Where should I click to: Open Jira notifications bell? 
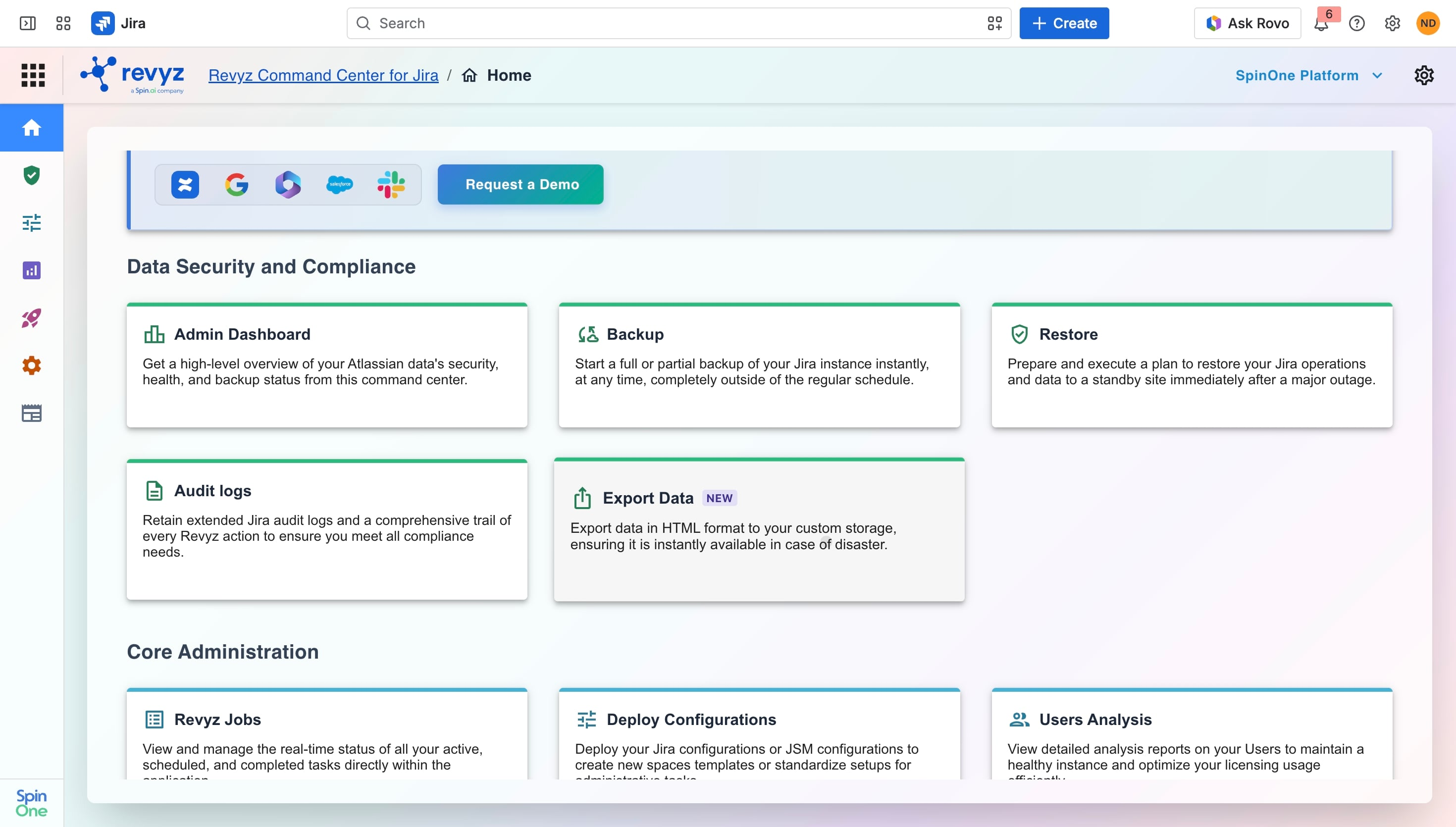click(x=1321, y=23)
